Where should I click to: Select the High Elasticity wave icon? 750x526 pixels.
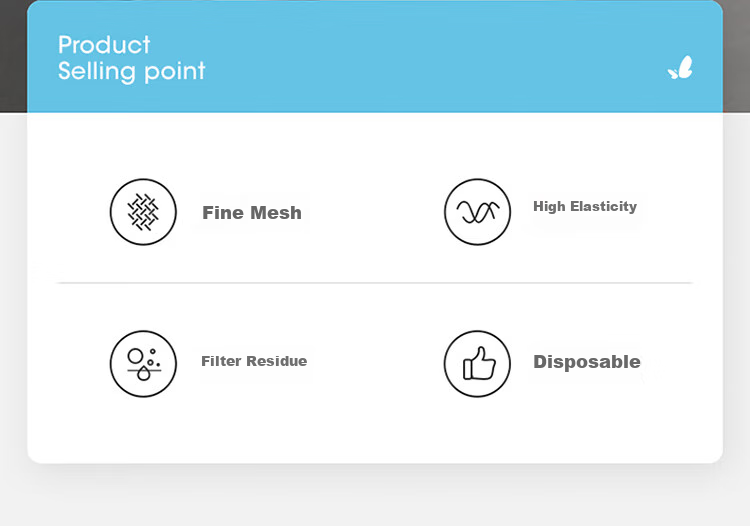[477, 212]
